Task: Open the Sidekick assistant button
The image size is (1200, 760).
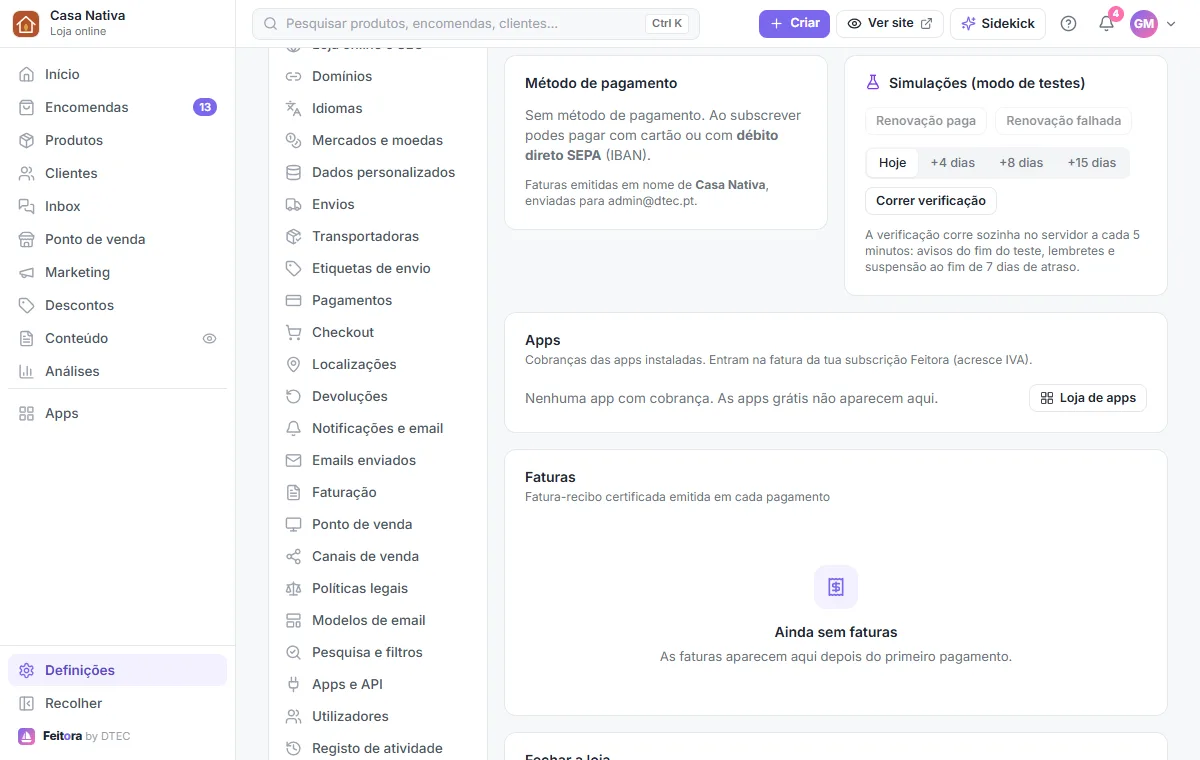Action: point(998,23)
